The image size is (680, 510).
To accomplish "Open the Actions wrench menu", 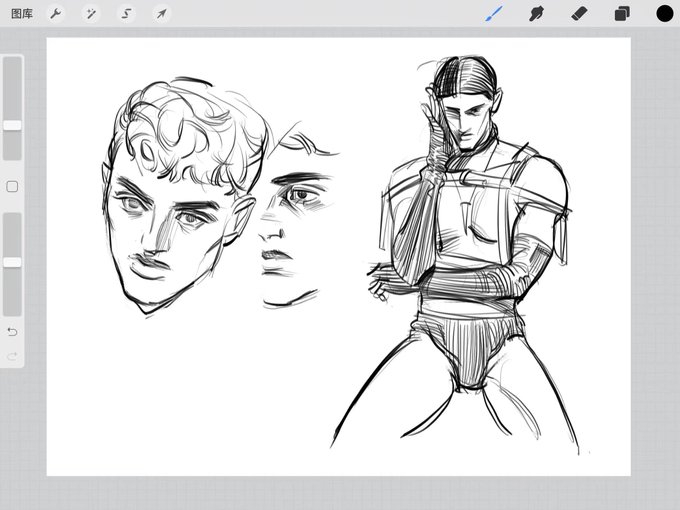I will point(56,14).
